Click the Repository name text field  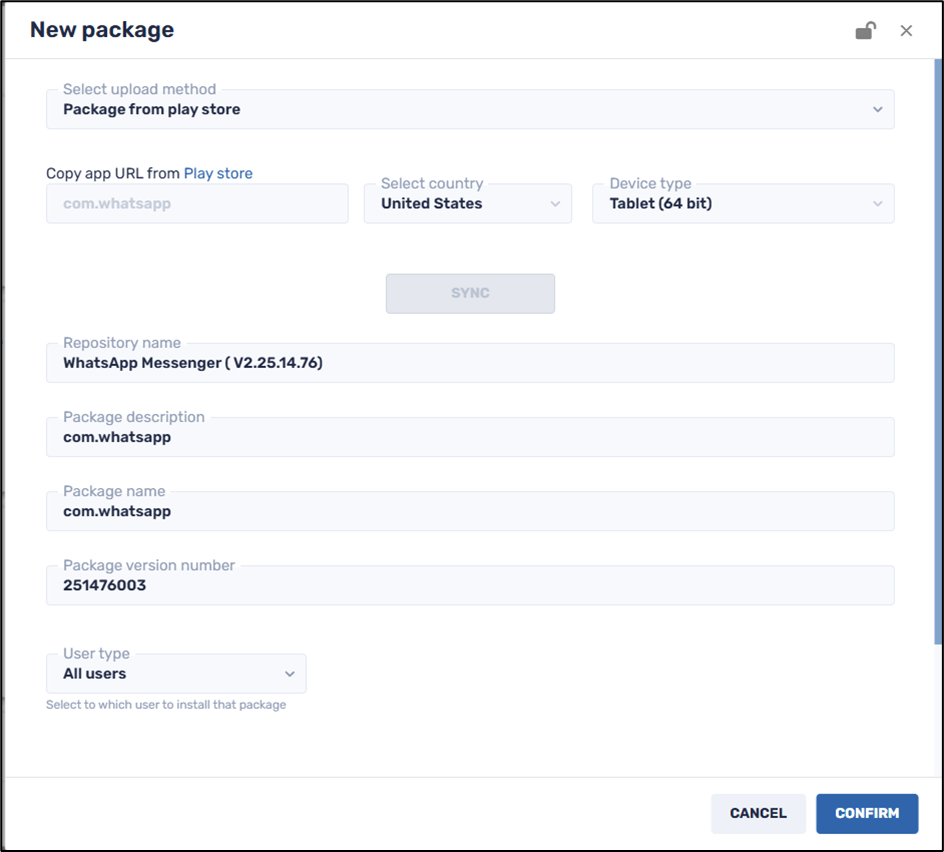click(469, 363)
